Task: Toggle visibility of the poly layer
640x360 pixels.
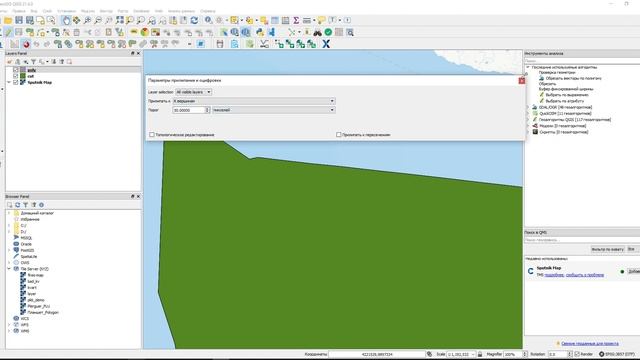Action: [x=16, y=70]
